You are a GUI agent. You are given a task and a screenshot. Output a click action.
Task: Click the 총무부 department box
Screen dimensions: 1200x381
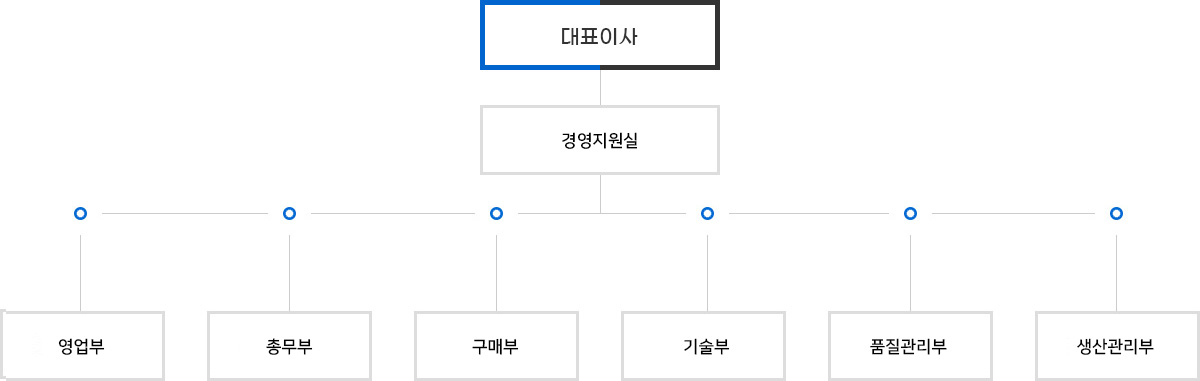click(x=289, y=346)
